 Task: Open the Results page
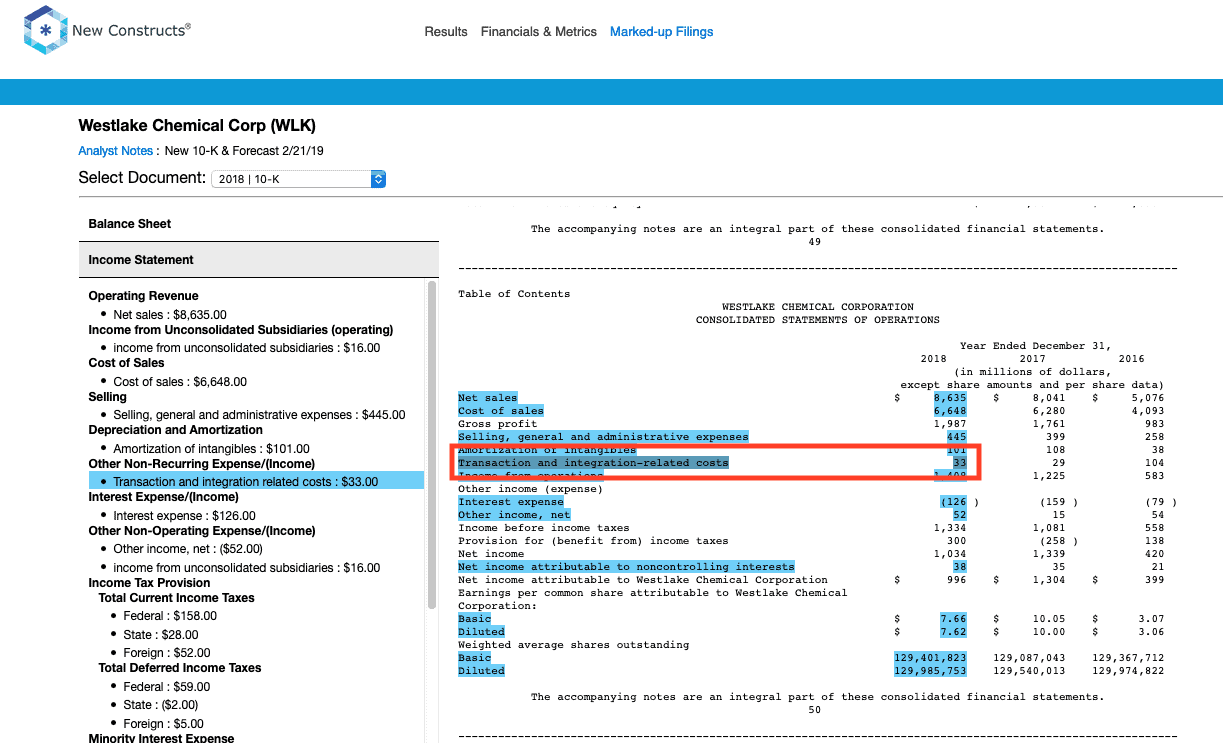pos(446,32)
